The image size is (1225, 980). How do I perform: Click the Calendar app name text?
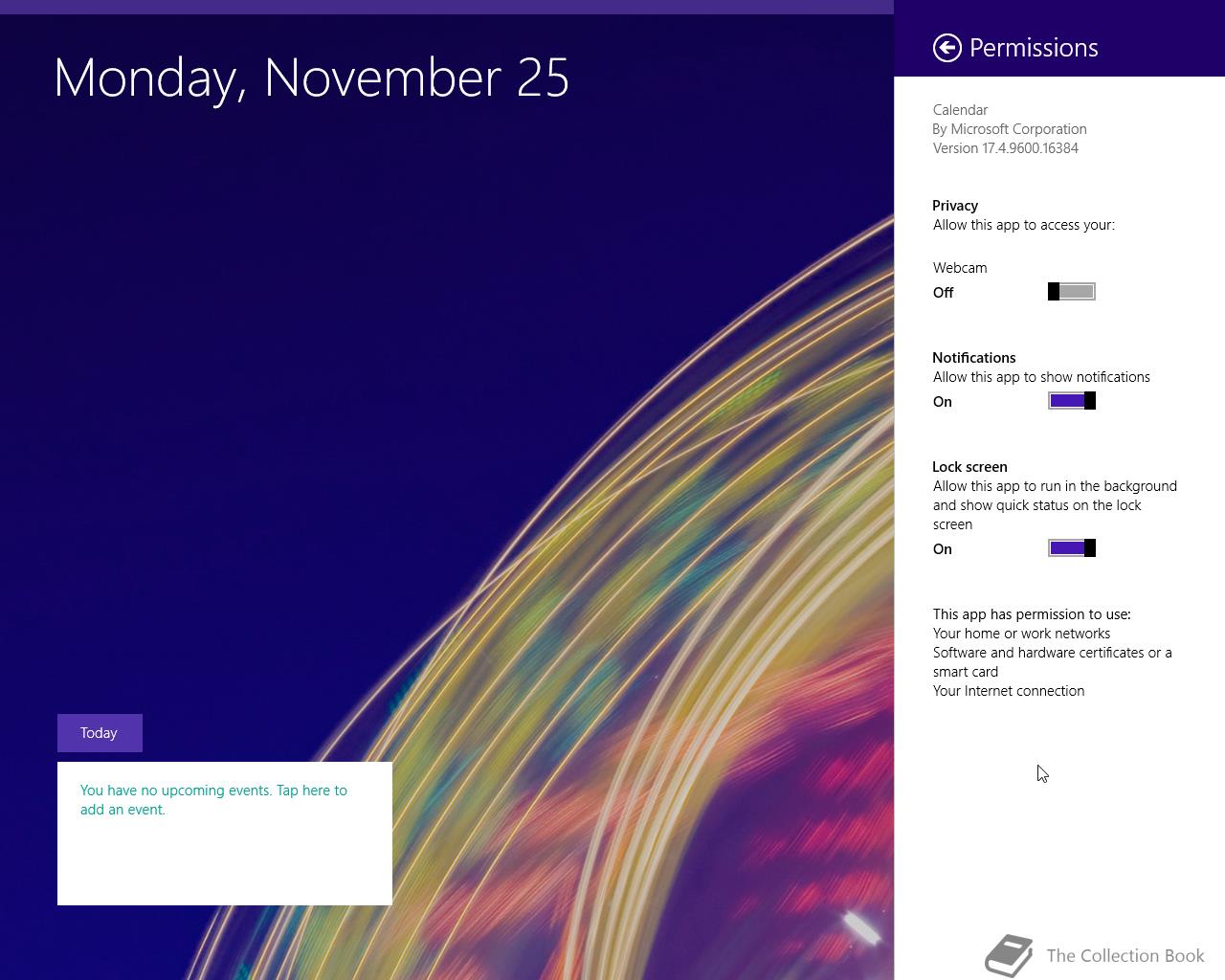pos(961,110)
